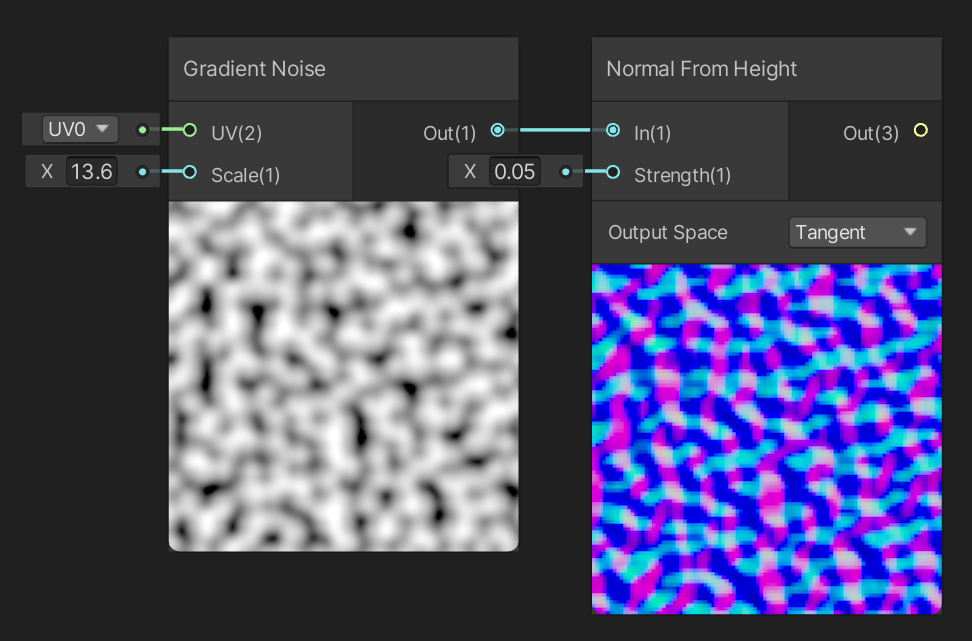Screen dimensions: 972x641
Task: Select the Out(3) output port of Normal From Height
Action: 922,130
